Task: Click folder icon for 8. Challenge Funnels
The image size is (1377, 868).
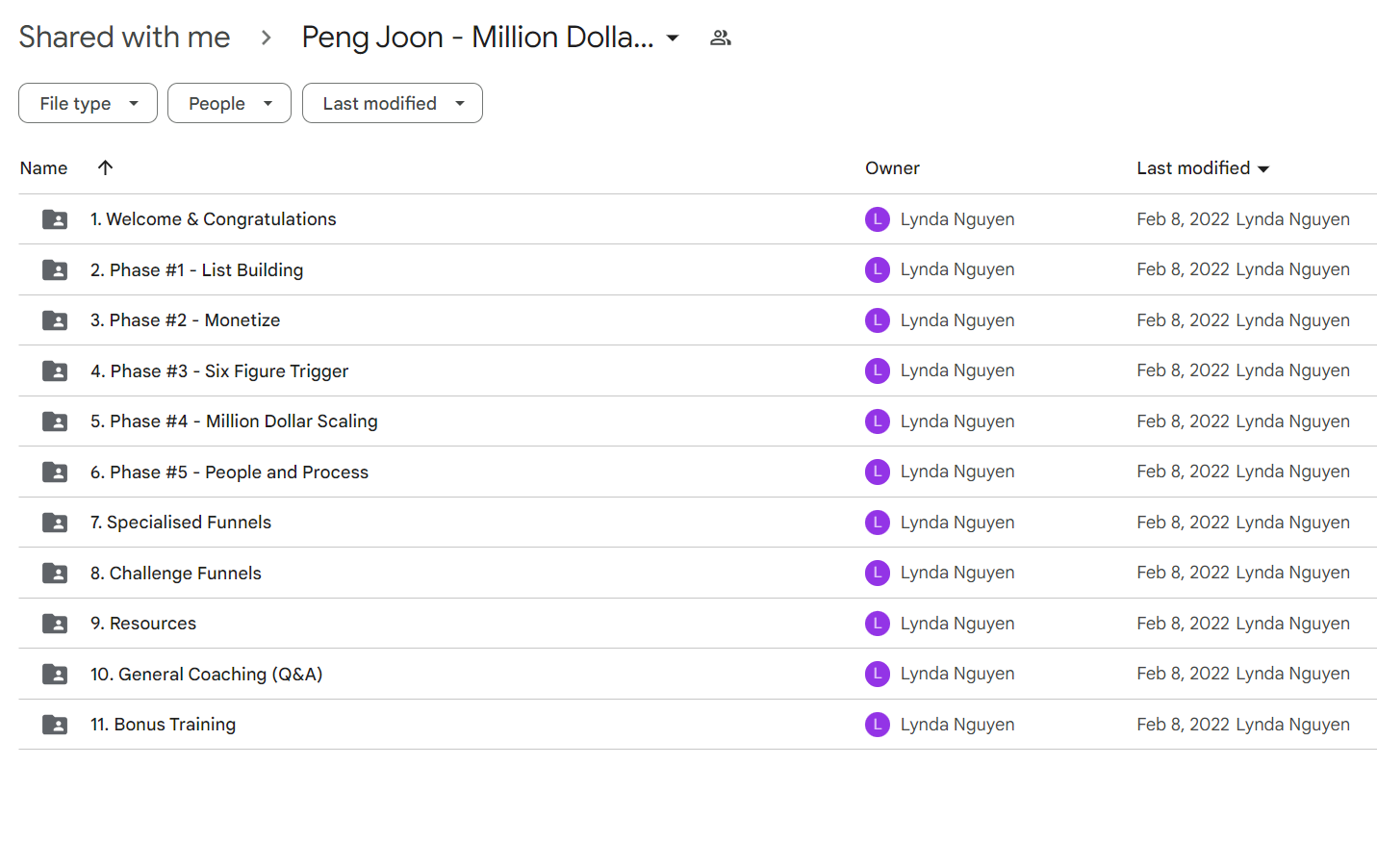Action: tap(55, 574)
